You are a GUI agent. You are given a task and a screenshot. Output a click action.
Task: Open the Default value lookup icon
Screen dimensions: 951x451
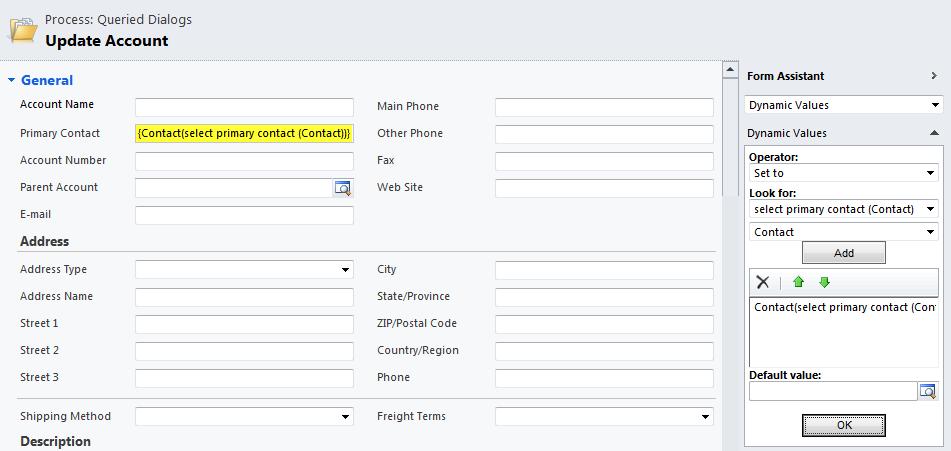[928, 392]
